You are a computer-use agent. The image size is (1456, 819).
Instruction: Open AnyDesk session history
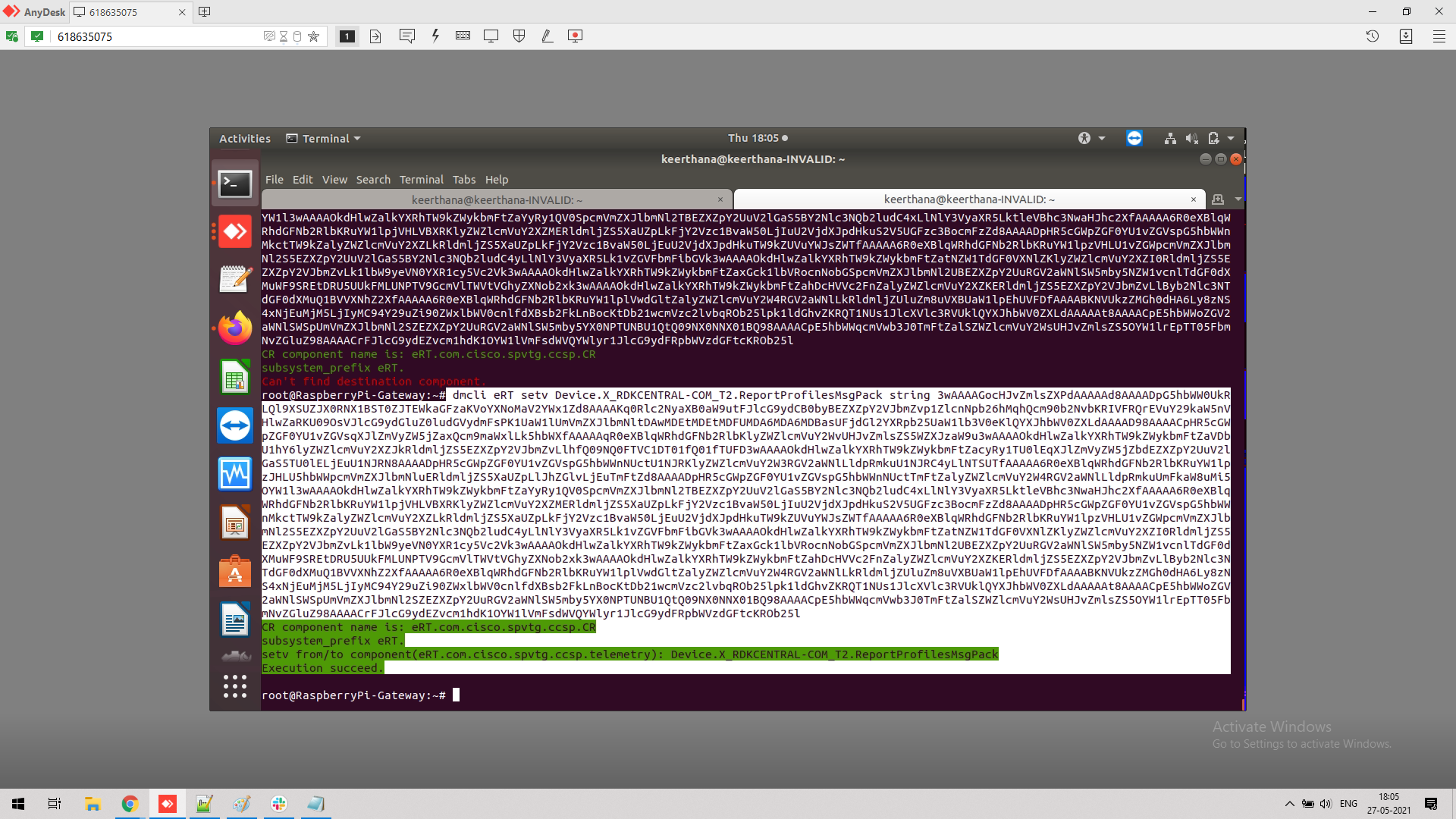1372,36
